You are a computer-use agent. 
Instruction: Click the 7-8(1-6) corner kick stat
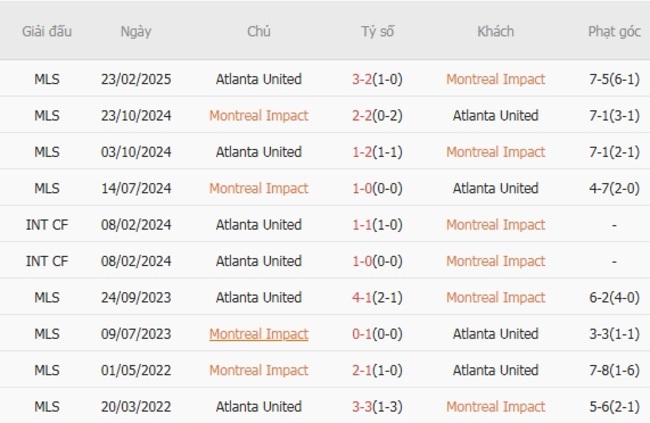pos(614,371)
